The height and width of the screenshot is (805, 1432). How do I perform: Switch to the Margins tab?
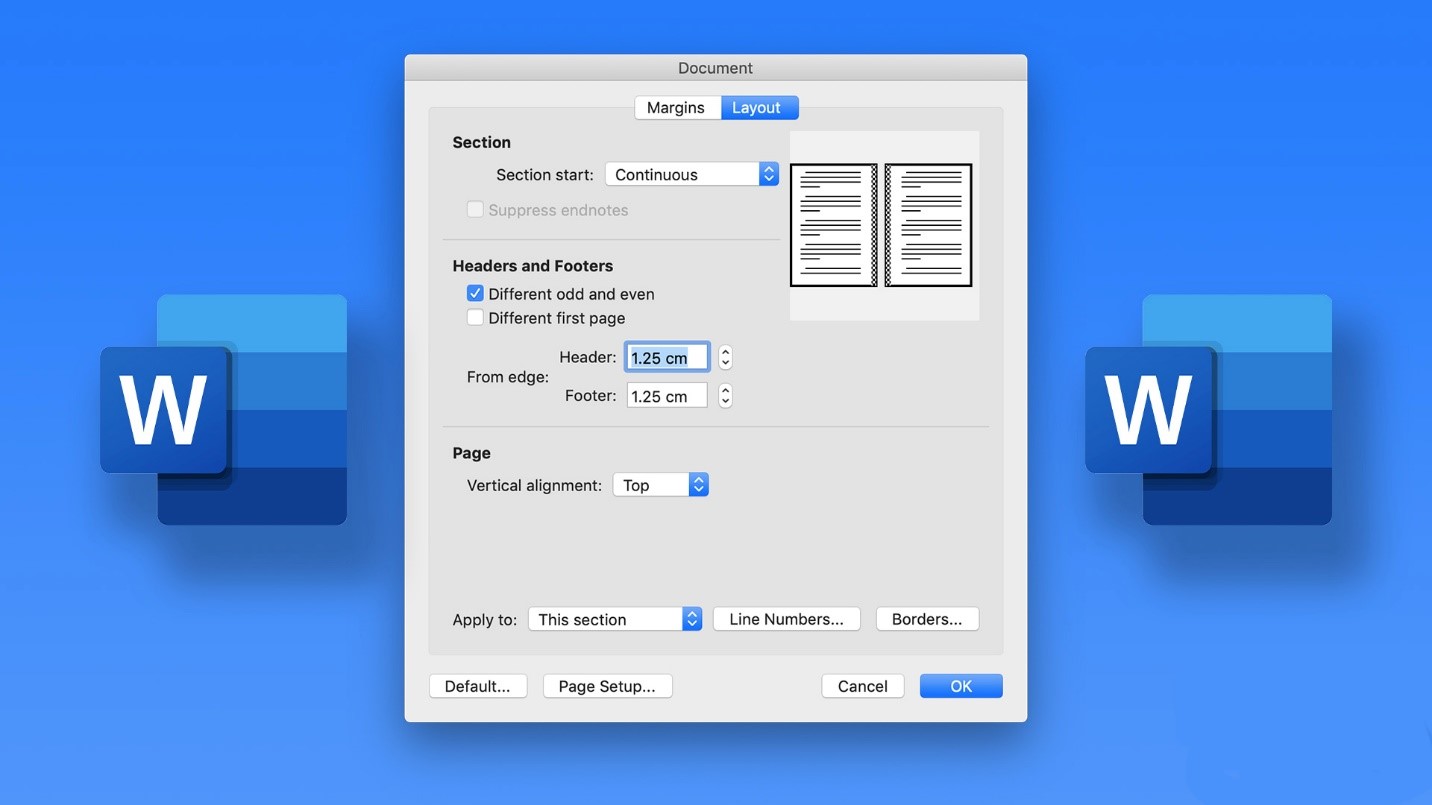point(677,108)
